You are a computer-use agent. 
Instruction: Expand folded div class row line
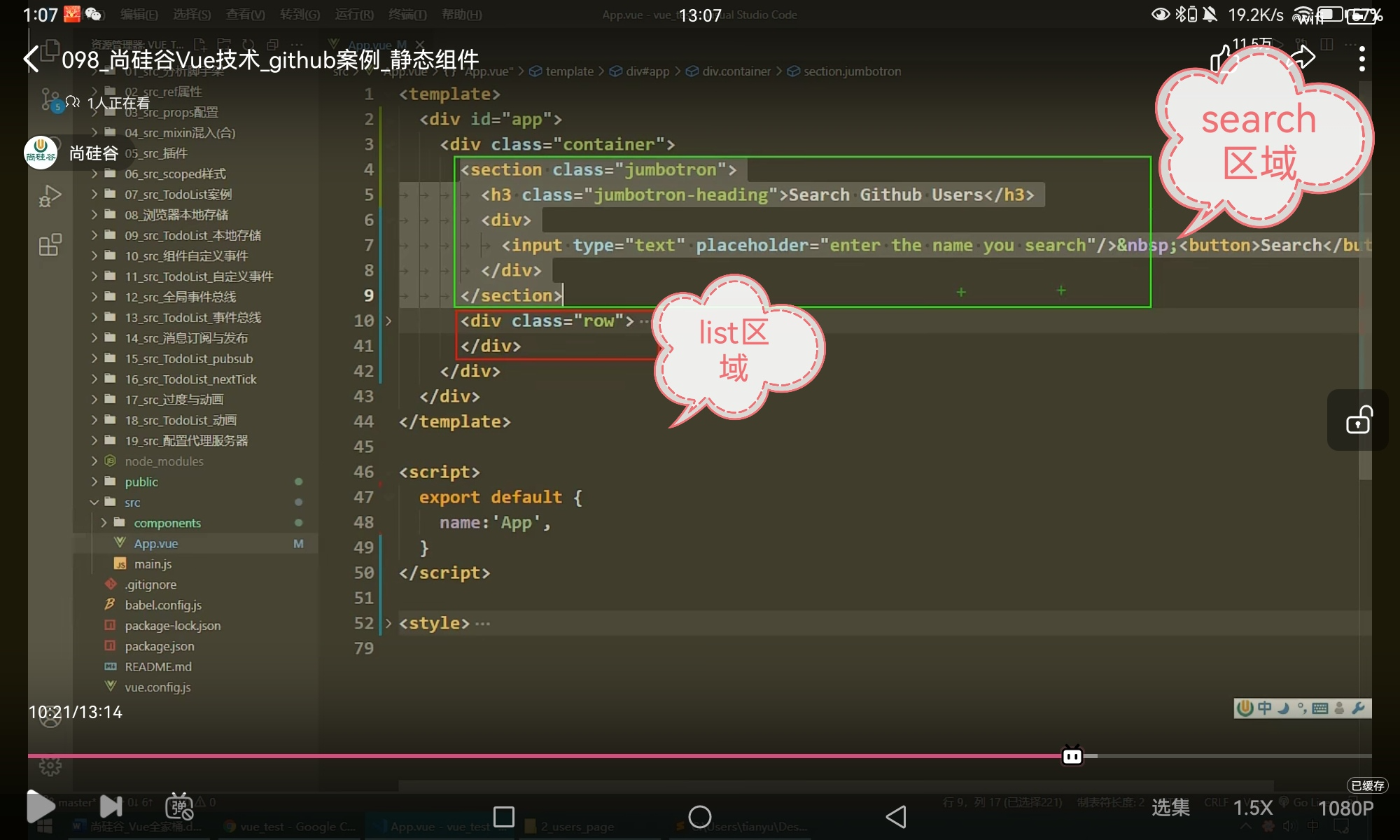point(388,321)
